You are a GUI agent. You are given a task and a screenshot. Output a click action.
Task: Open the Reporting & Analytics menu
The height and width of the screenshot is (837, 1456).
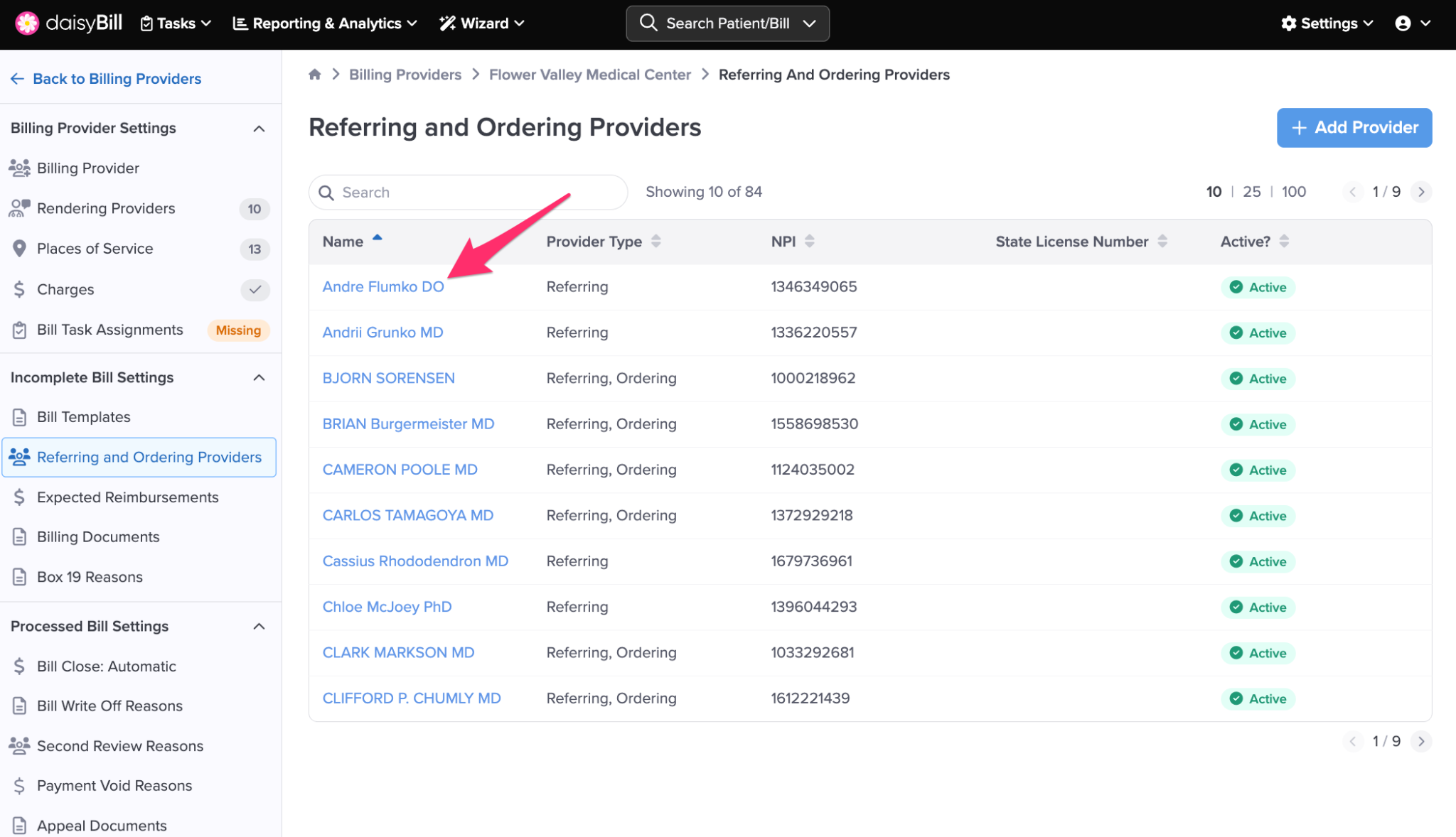(x=325, y=23)
